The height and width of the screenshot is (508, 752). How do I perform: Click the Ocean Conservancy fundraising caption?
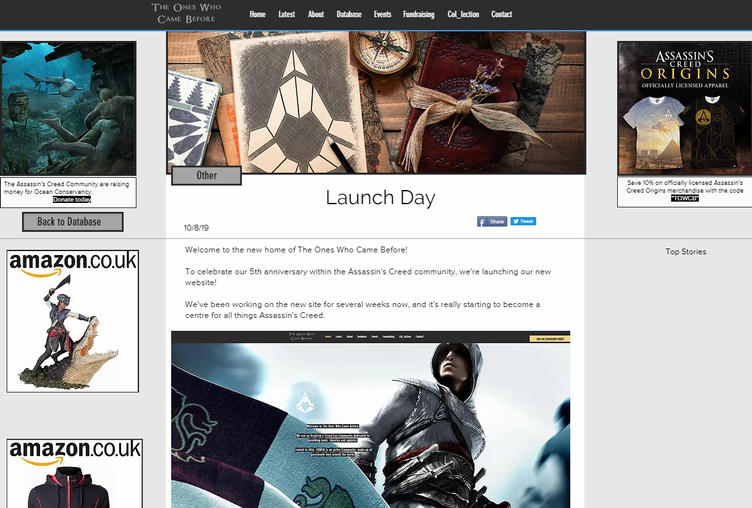click(x=67, y=188)
